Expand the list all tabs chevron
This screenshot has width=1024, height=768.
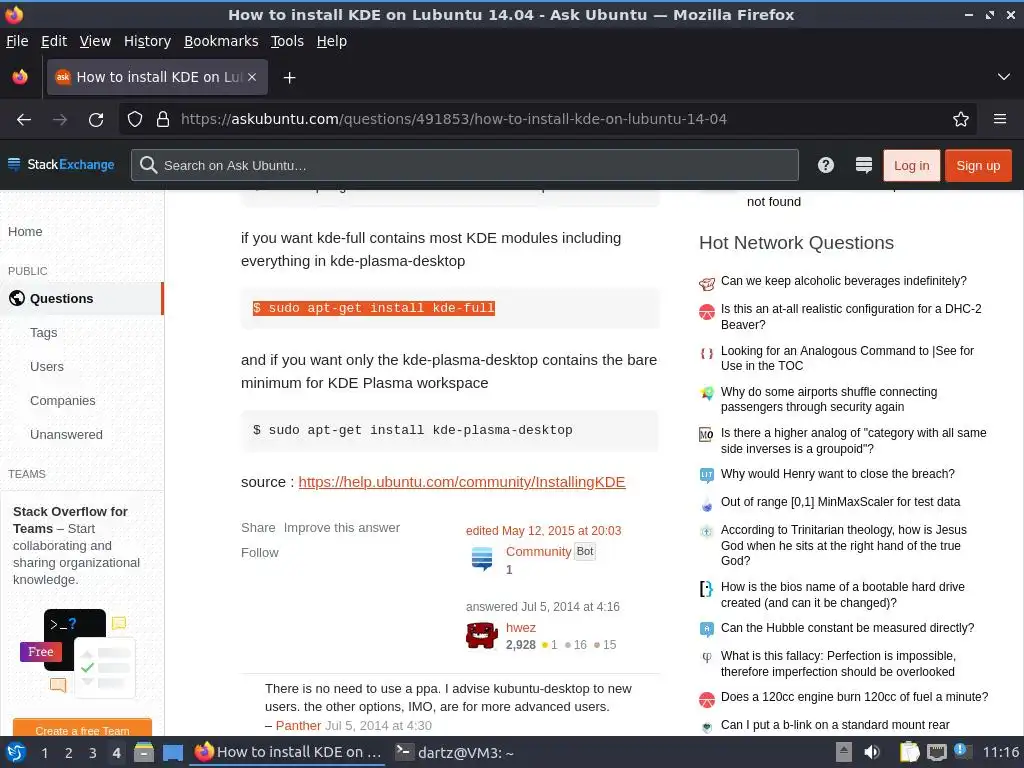1004,77
